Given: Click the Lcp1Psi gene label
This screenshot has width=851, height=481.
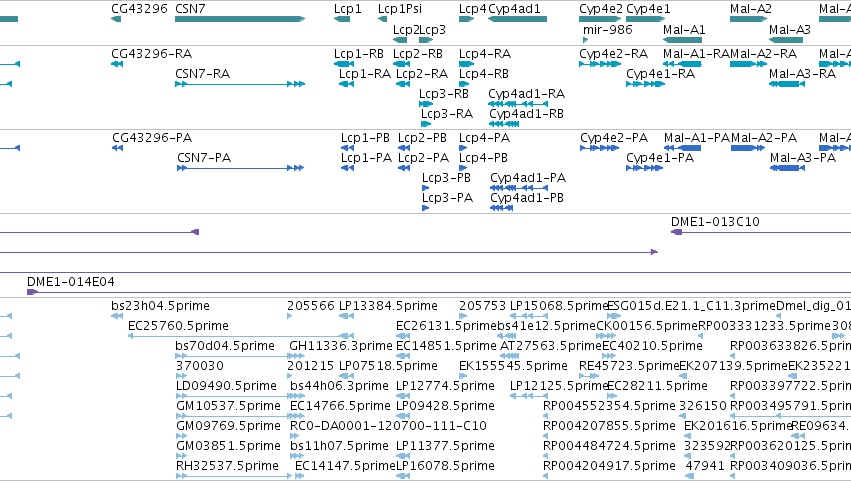Looking at the screenshot, I should pyautogui.click(x=399, y=9).
